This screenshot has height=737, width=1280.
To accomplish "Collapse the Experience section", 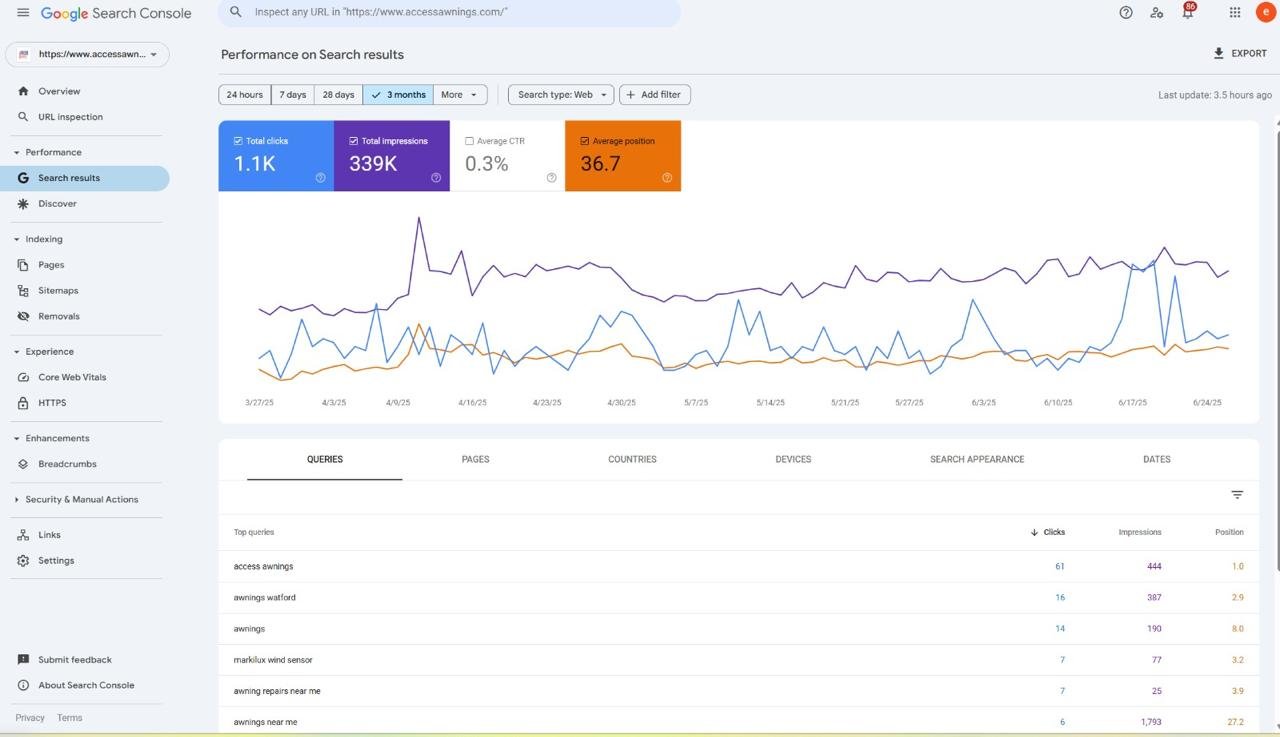I will point(16,352).
